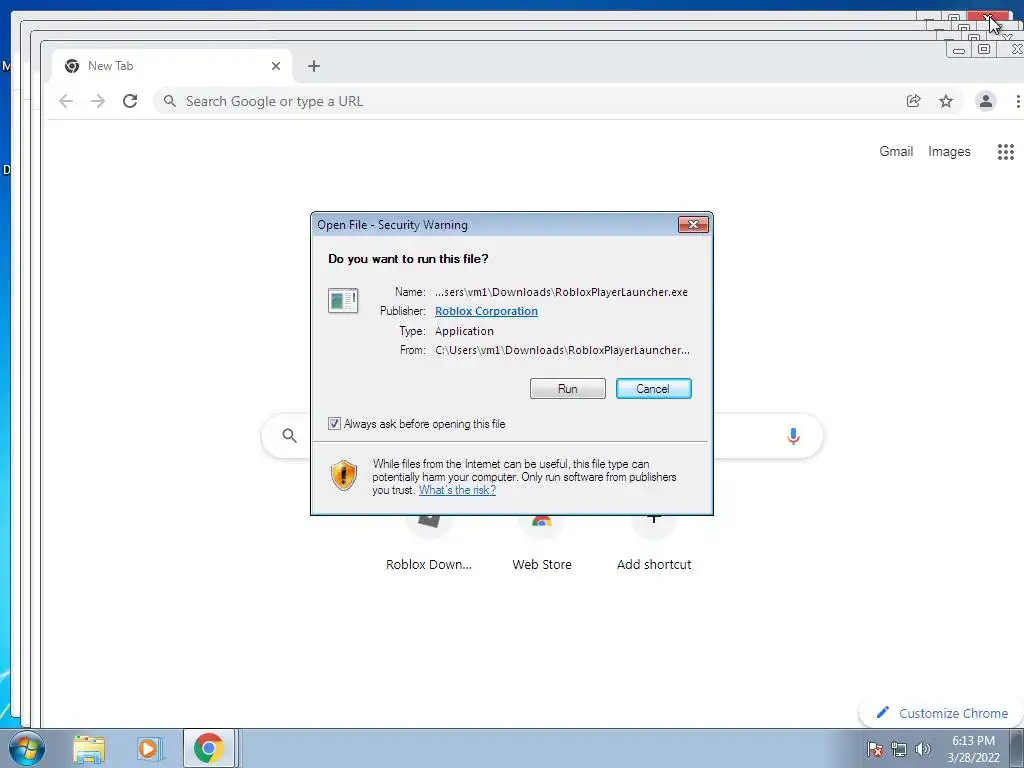Click the magnifier icon in Google search box
Screen dimensions: 1024x768
pyautogui.click(x=289, y=436)
